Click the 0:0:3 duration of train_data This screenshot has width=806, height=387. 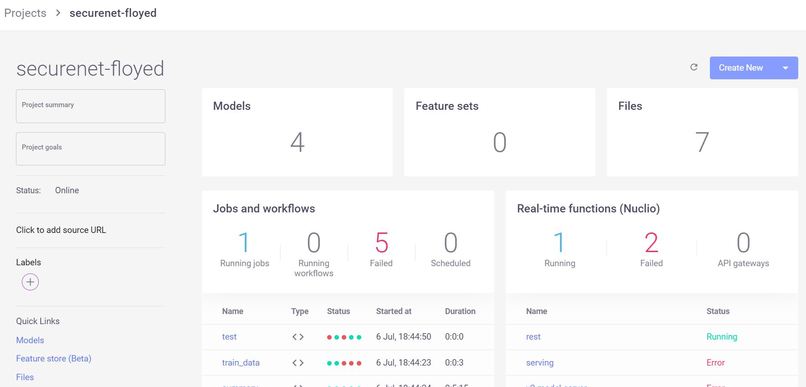pos(454,363)
